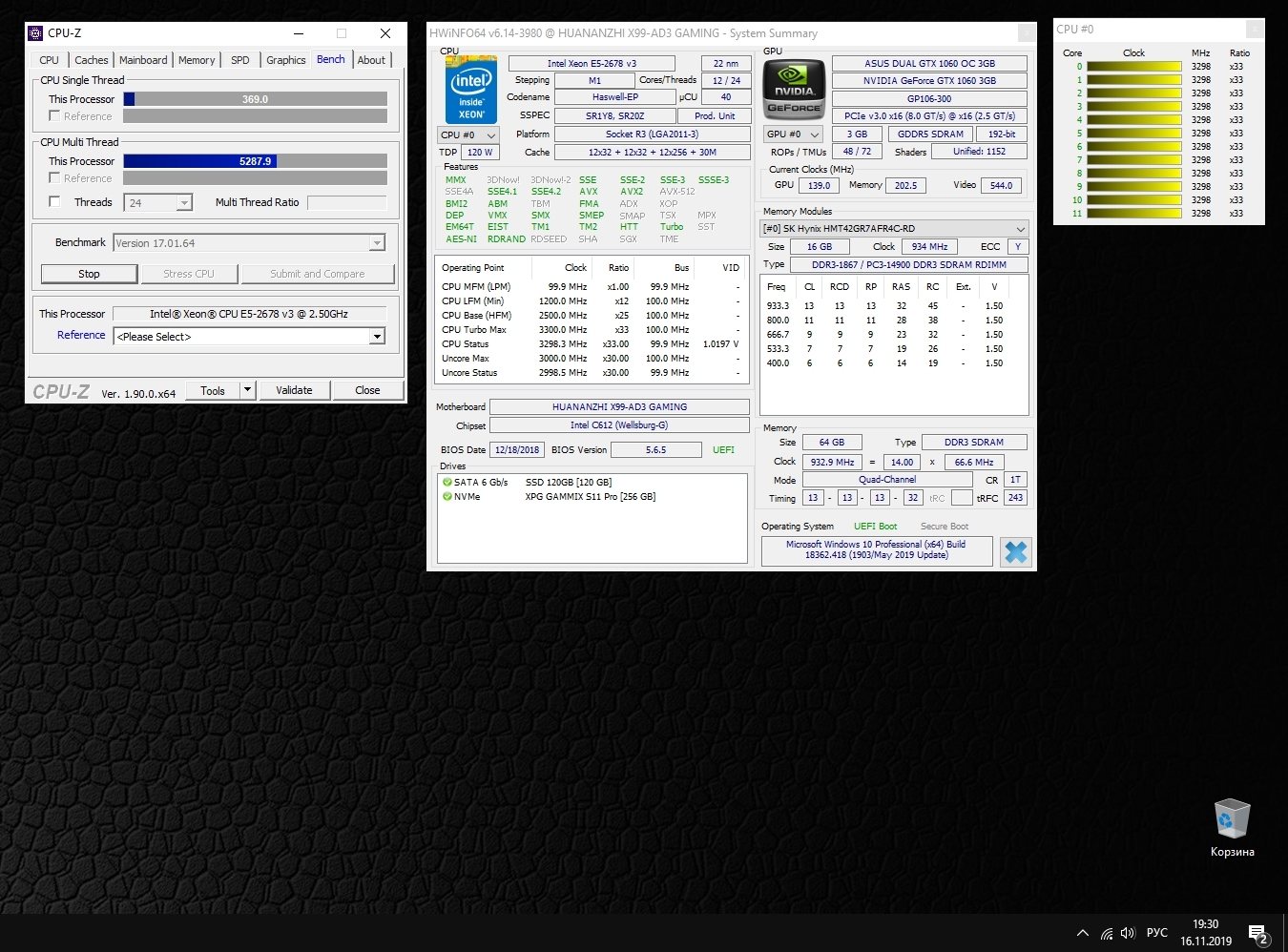Screen dimensions: 1288x952
Task: Open the About tab
Action: [x=371, y=60]
